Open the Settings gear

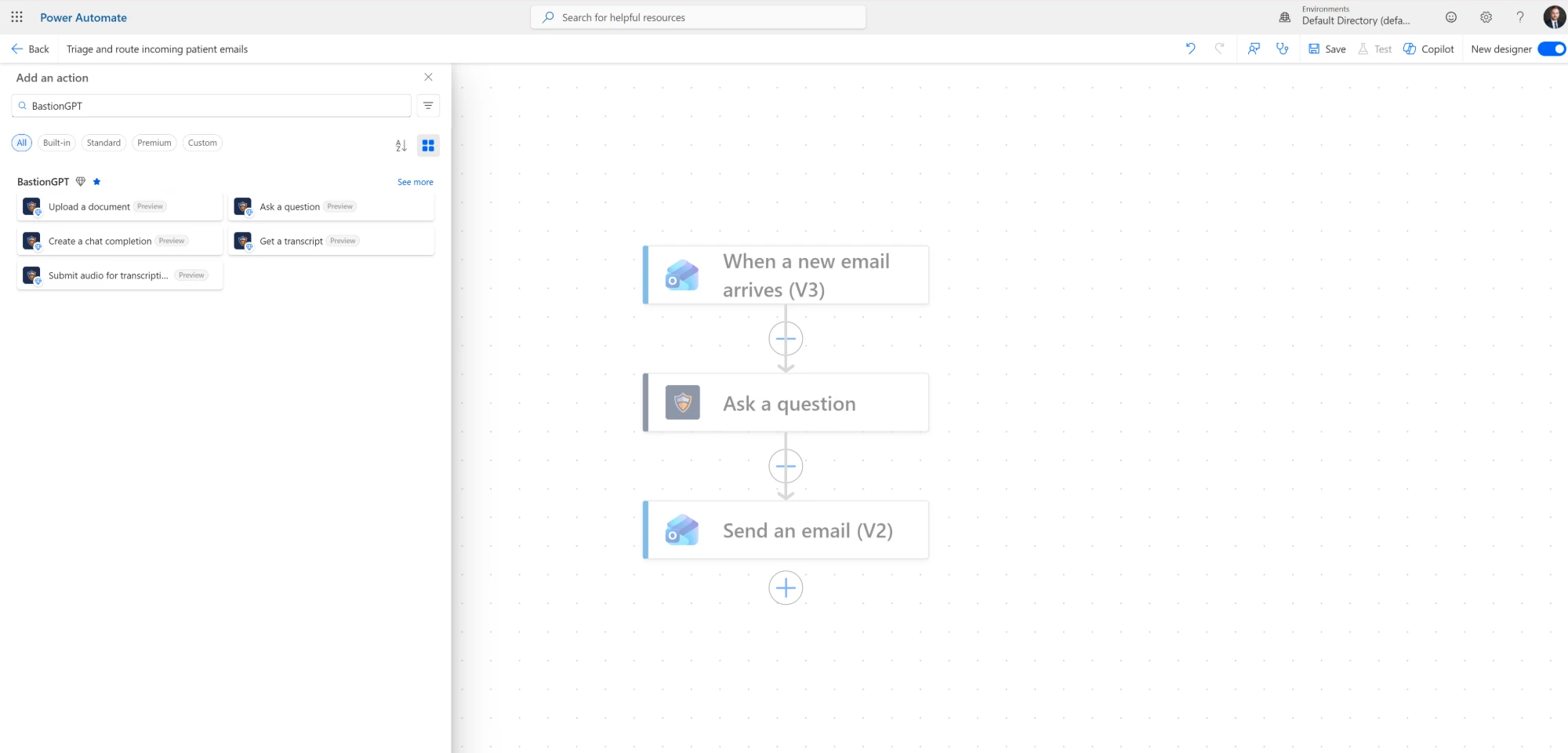click(1486, 17)
